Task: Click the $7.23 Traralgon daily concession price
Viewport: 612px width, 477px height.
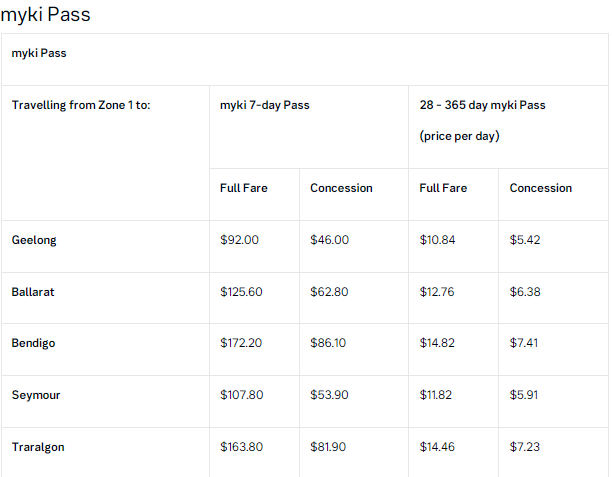Action: point(525,447)
